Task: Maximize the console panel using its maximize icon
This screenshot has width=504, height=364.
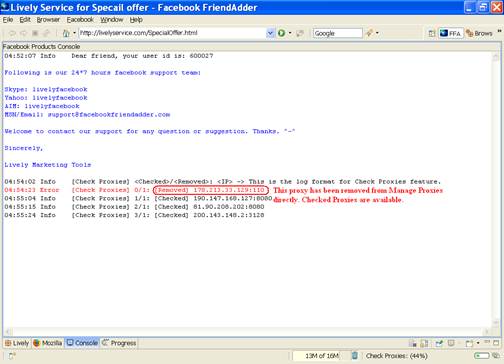Action: 496,343
